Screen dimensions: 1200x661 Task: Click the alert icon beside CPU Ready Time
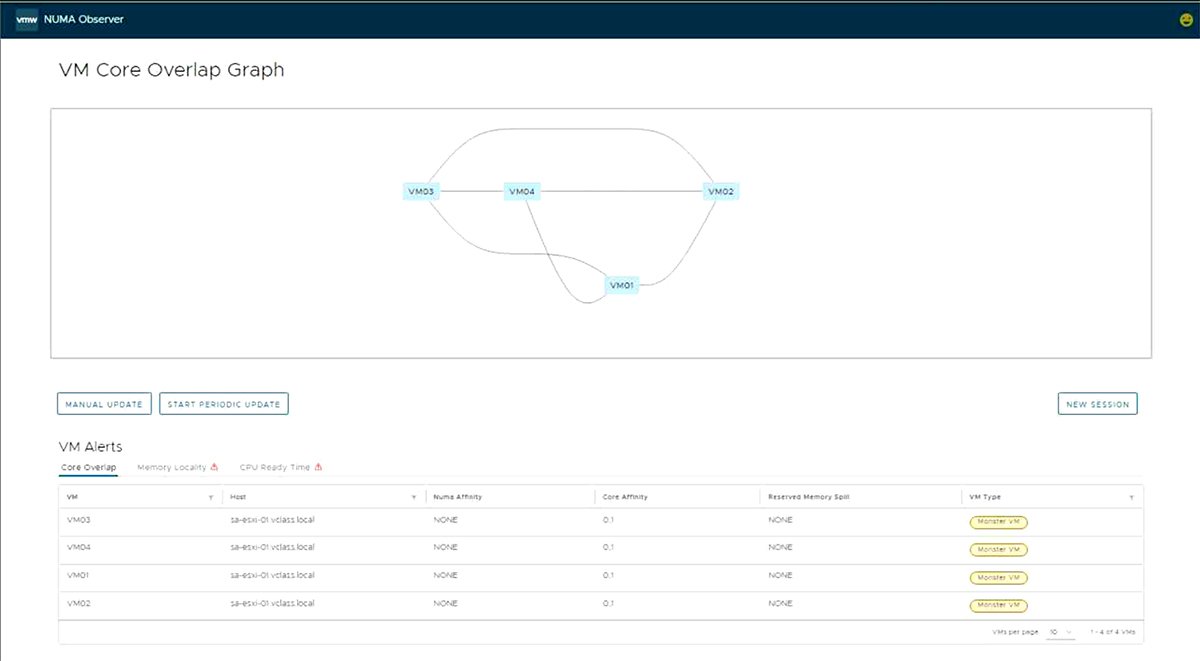[x=320, y=466]
